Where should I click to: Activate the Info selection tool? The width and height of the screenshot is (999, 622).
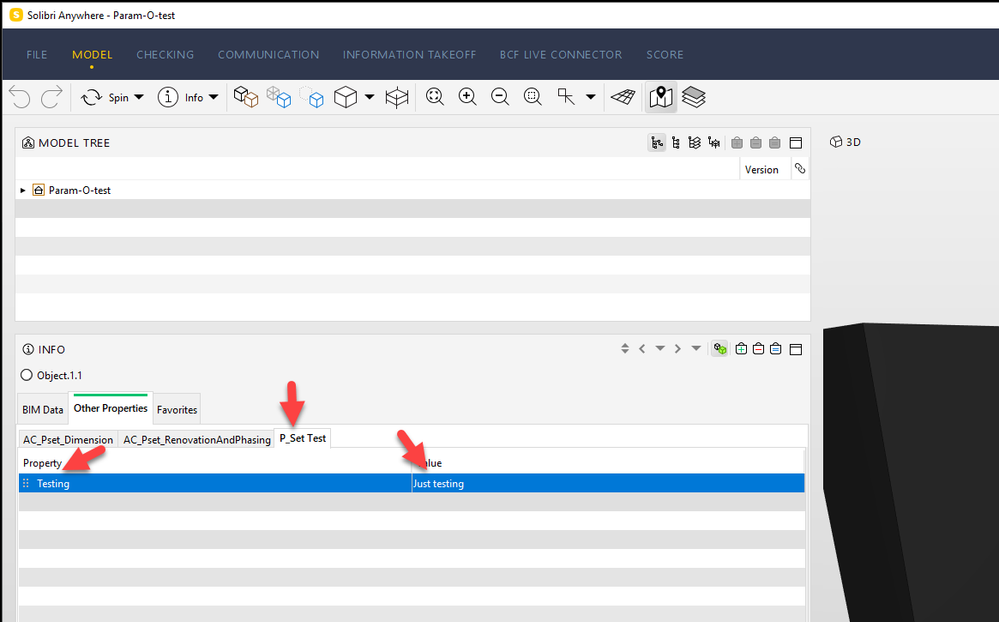coord(180,98)
